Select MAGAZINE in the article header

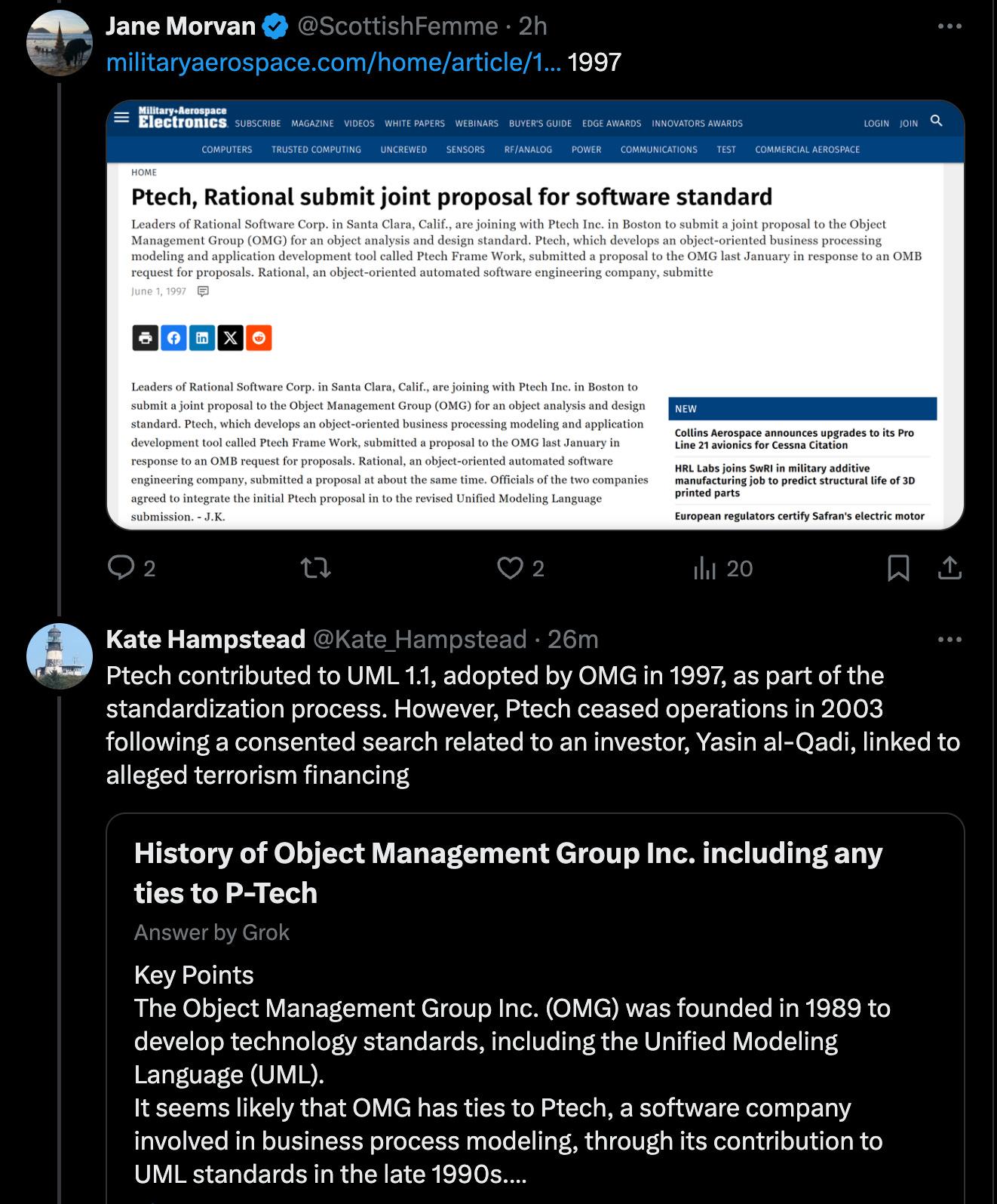pyautogui.click(x=312, y=124)
